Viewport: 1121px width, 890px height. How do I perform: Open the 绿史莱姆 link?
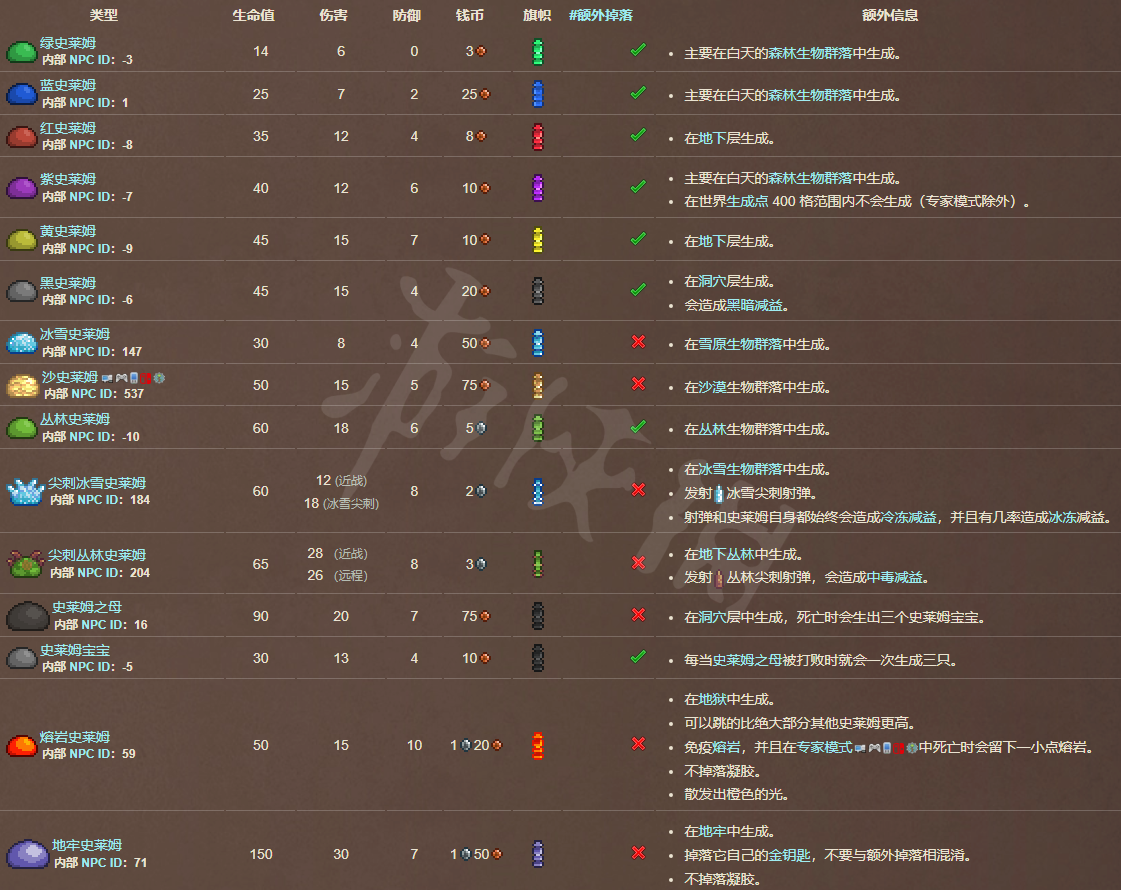(68, 43)
